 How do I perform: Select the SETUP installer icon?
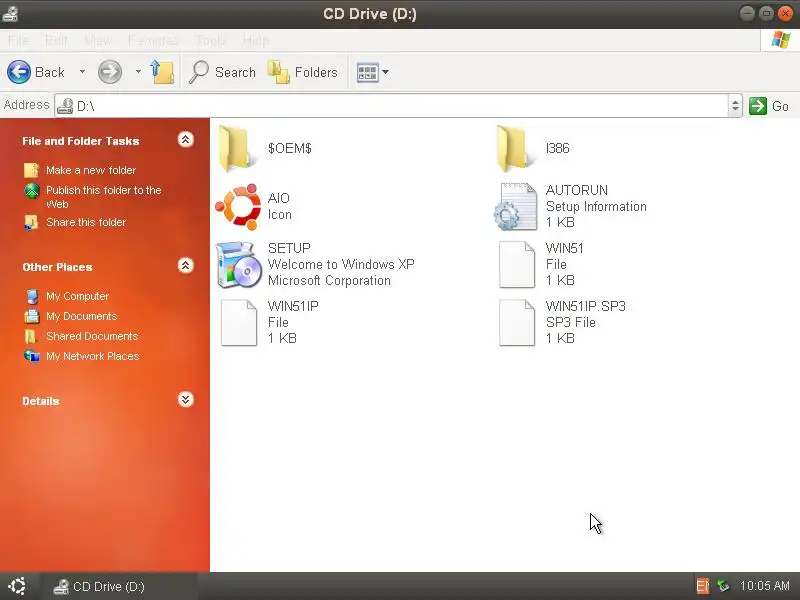click(238, 265)
